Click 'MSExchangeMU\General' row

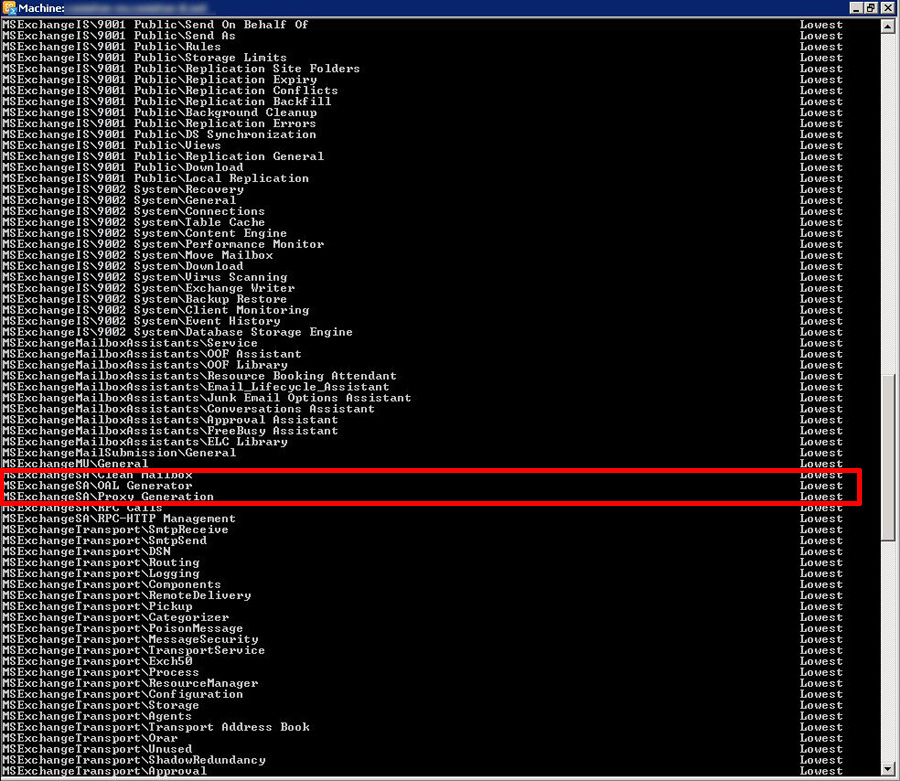422,464
